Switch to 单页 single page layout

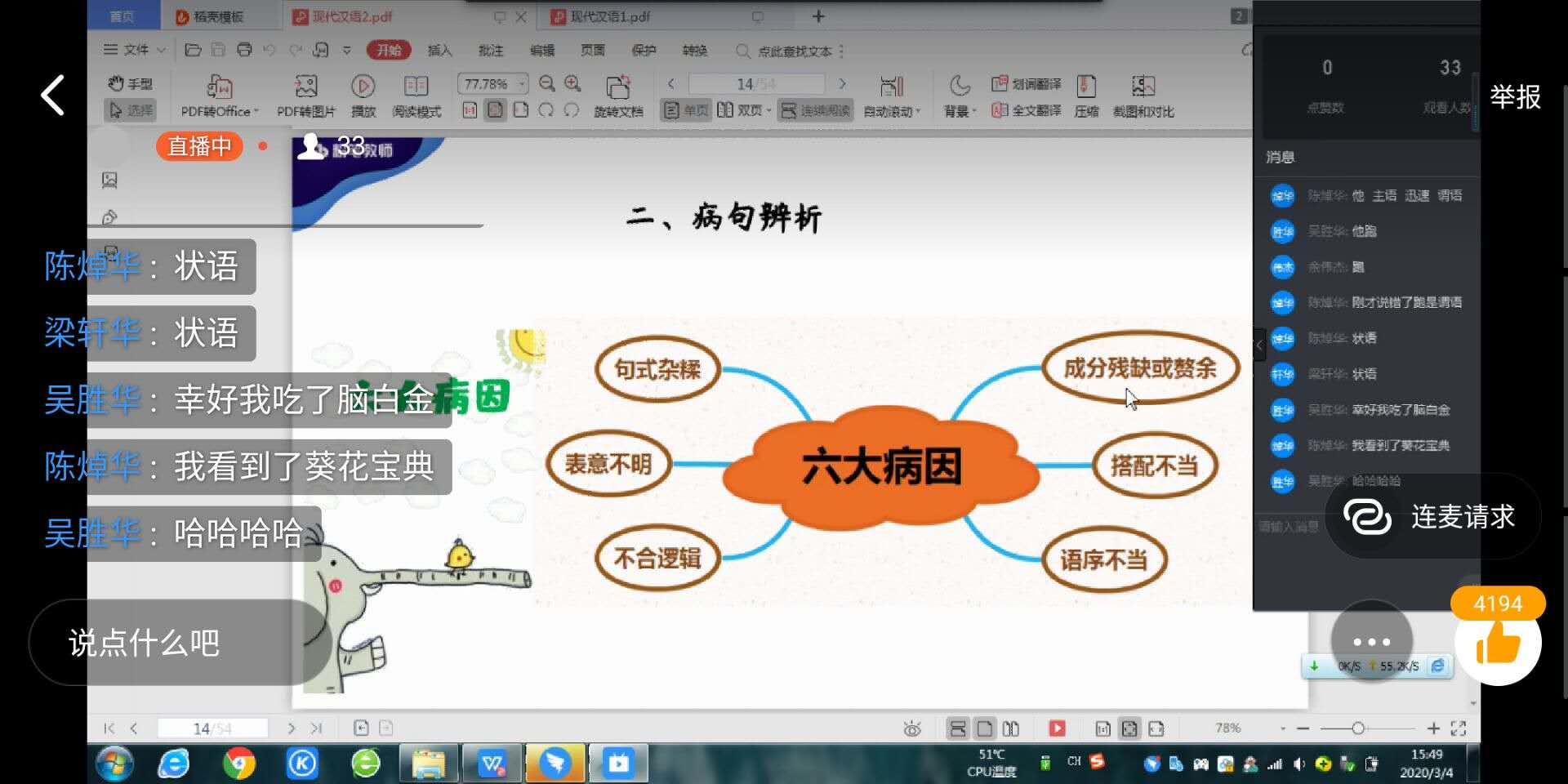click(686, 110)
